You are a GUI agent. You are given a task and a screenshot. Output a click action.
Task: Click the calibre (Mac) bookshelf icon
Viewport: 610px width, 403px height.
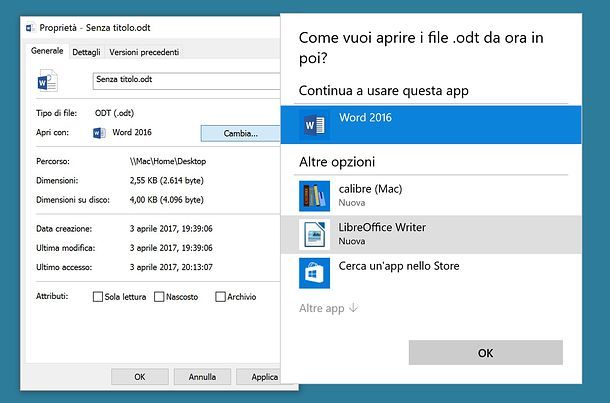point(314,196)
